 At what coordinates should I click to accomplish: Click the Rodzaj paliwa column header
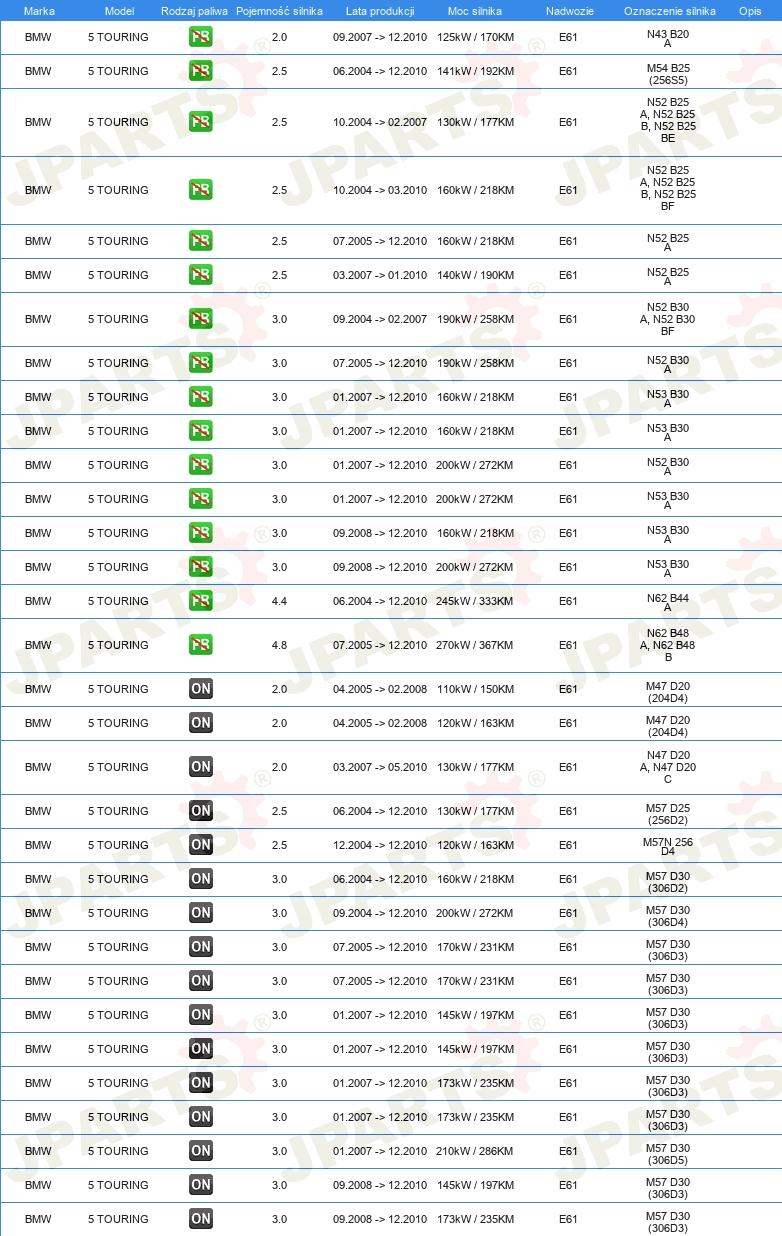pyautogui.click(x=195, y=11)
